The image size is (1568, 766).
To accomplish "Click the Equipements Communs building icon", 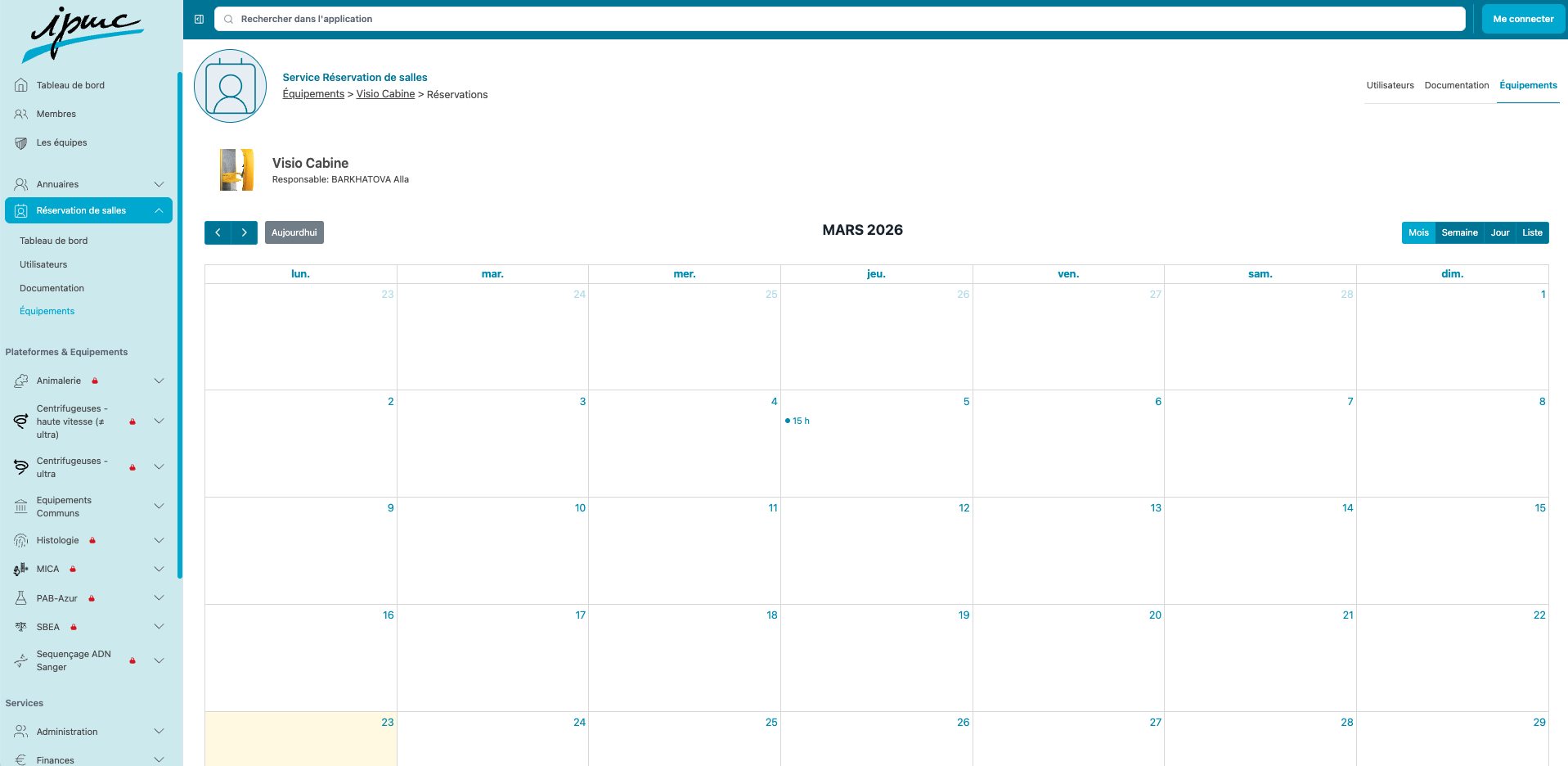I will click(x=21, y=507).
